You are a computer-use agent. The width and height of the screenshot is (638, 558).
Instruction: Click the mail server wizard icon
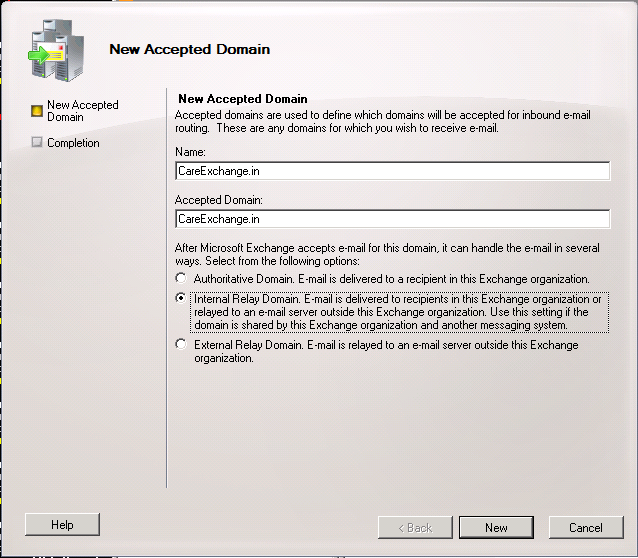pyautogui.click(x=56, y=50)
